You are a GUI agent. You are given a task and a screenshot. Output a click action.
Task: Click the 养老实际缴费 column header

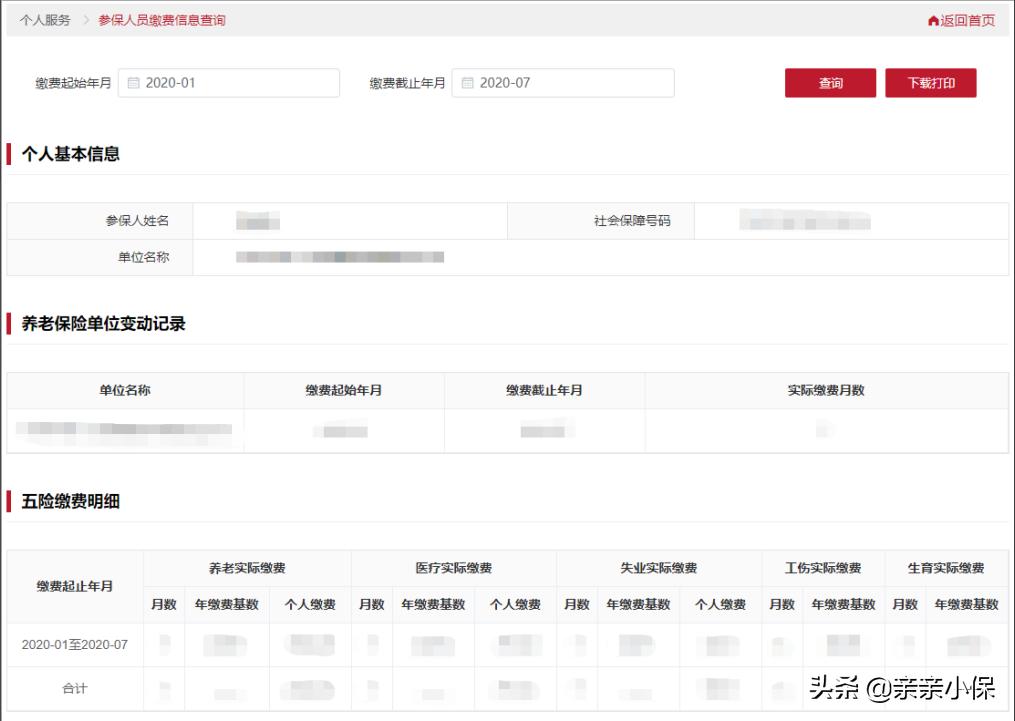[x=246, y=566]
